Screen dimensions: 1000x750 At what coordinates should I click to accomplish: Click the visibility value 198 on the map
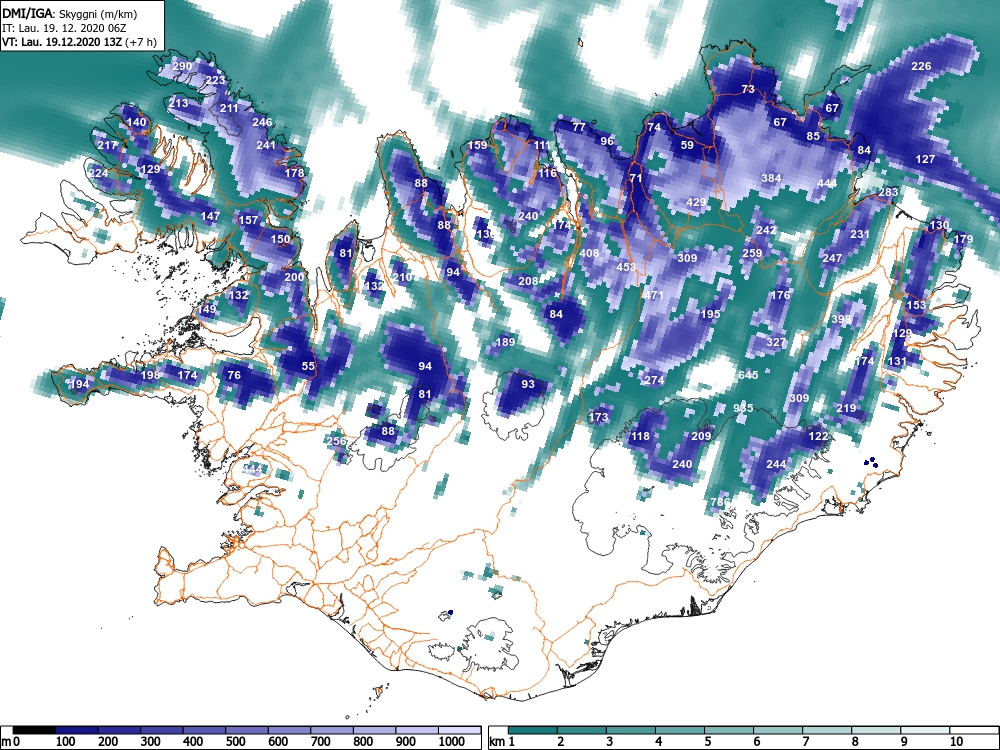click(x=149, y=375)
